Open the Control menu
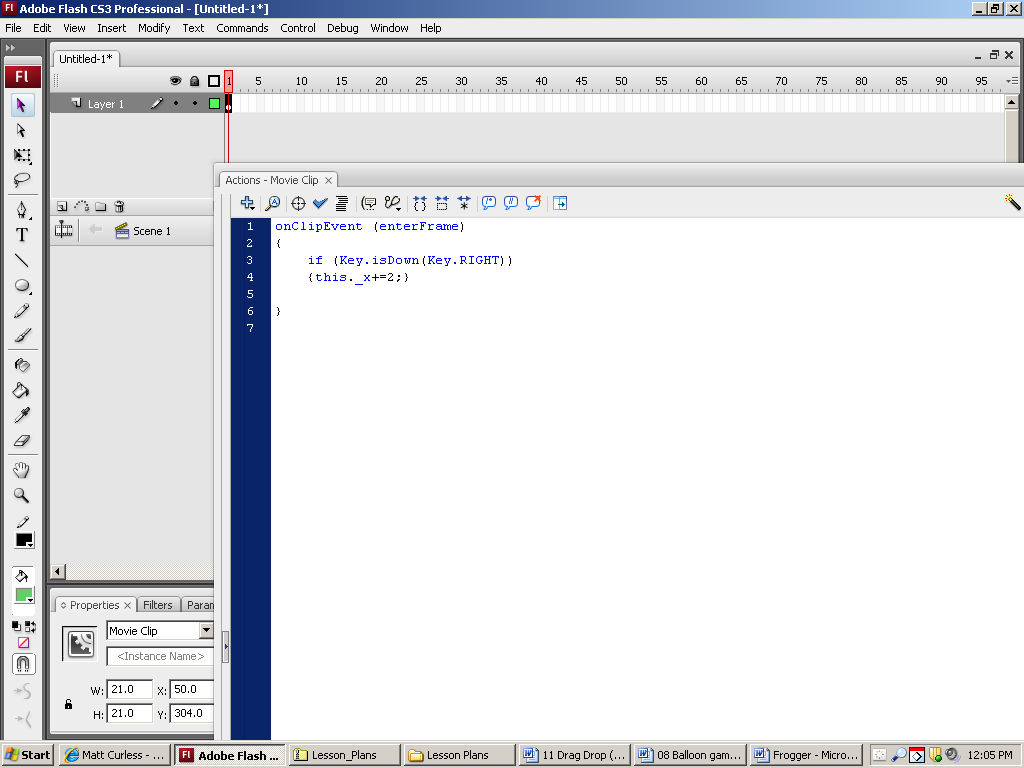Image resolution: width=1024 pixels, height=768 pixels. tap(297, 28)
